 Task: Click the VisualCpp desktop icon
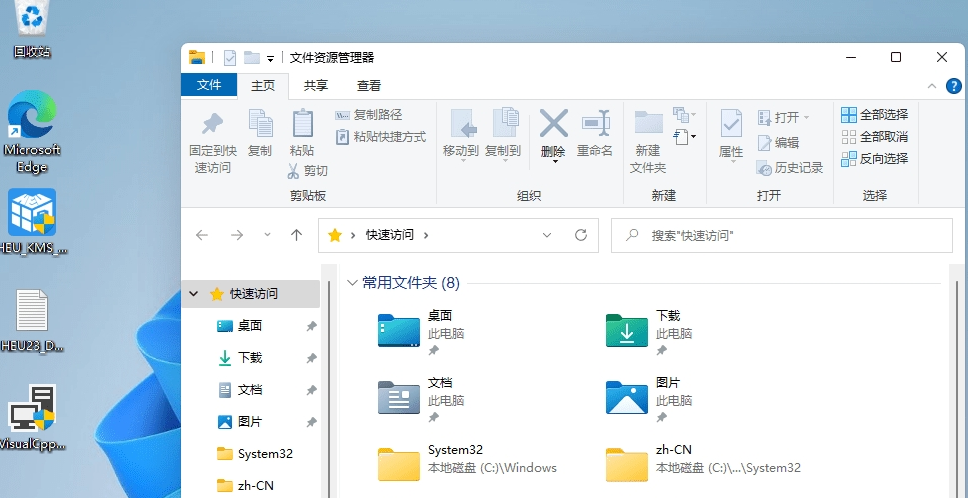pyautogui.click(x=32, y=417)
